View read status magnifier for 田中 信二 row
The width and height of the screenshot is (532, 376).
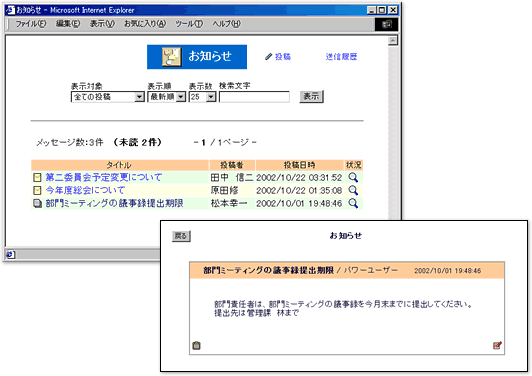click(353, 177)
